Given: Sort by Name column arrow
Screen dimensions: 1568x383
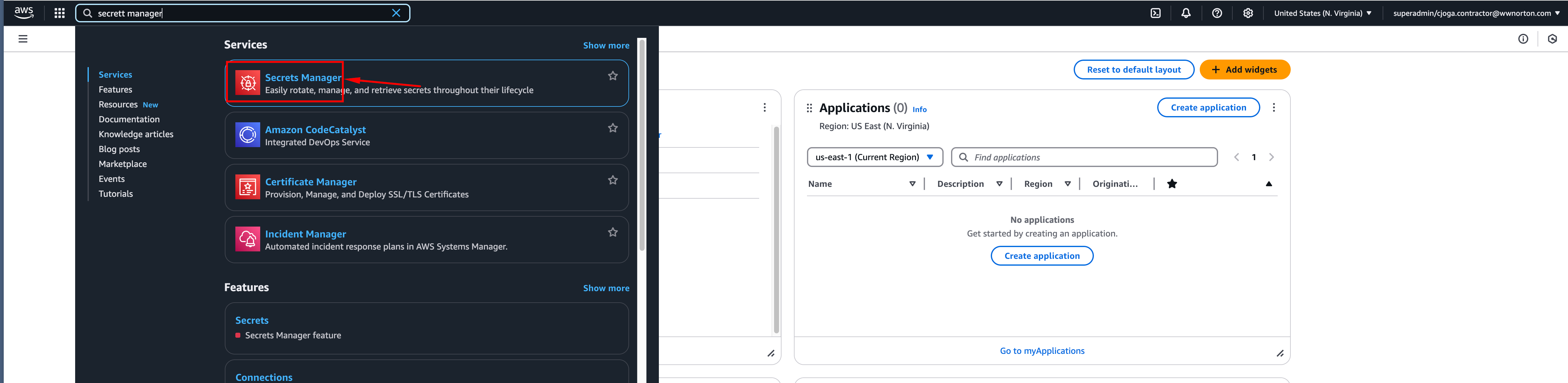Looking at the screenshot, I should click(x=912, y=184).
